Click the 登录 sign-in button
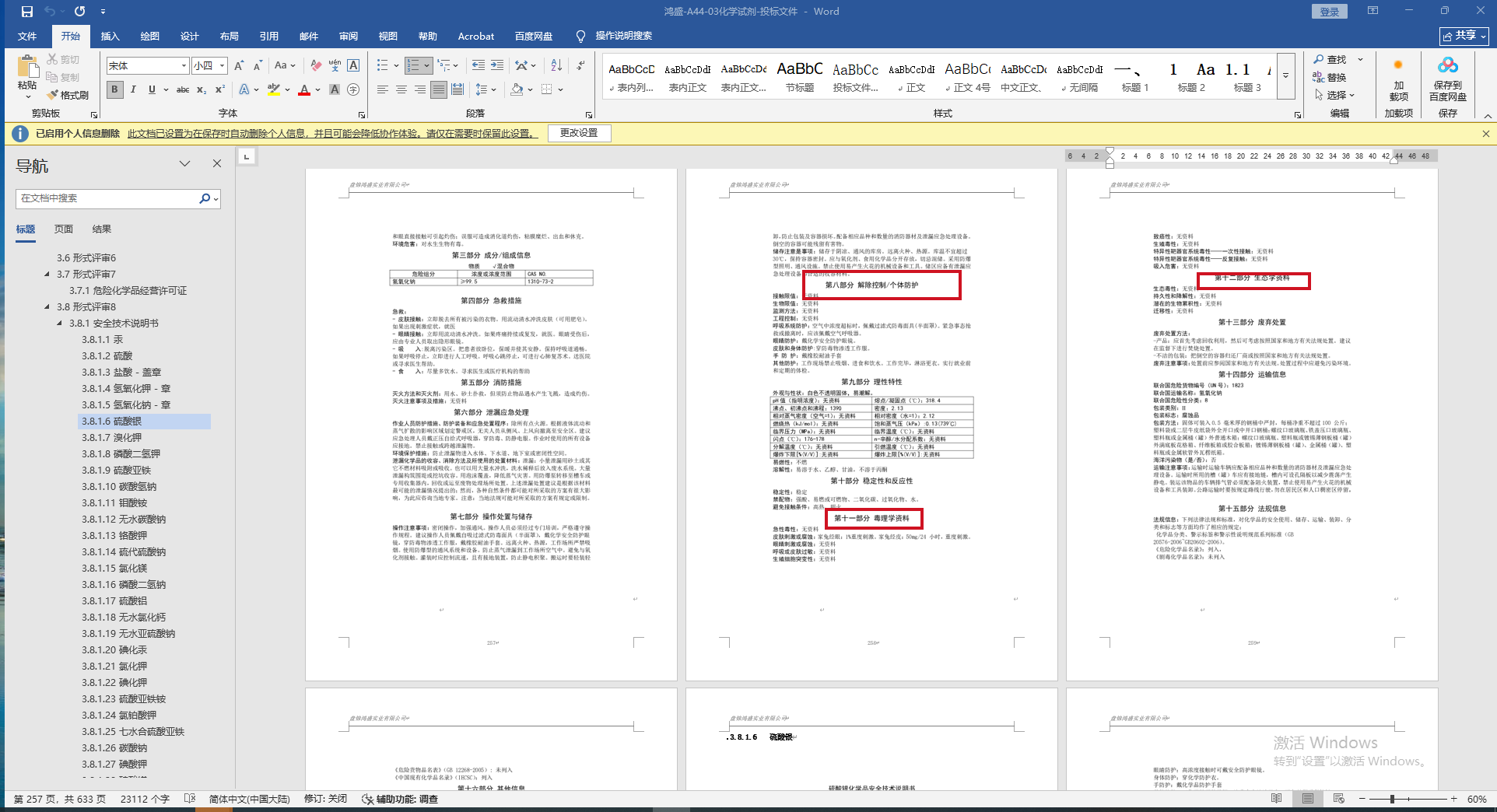1497x812 pixels. 1330,12
